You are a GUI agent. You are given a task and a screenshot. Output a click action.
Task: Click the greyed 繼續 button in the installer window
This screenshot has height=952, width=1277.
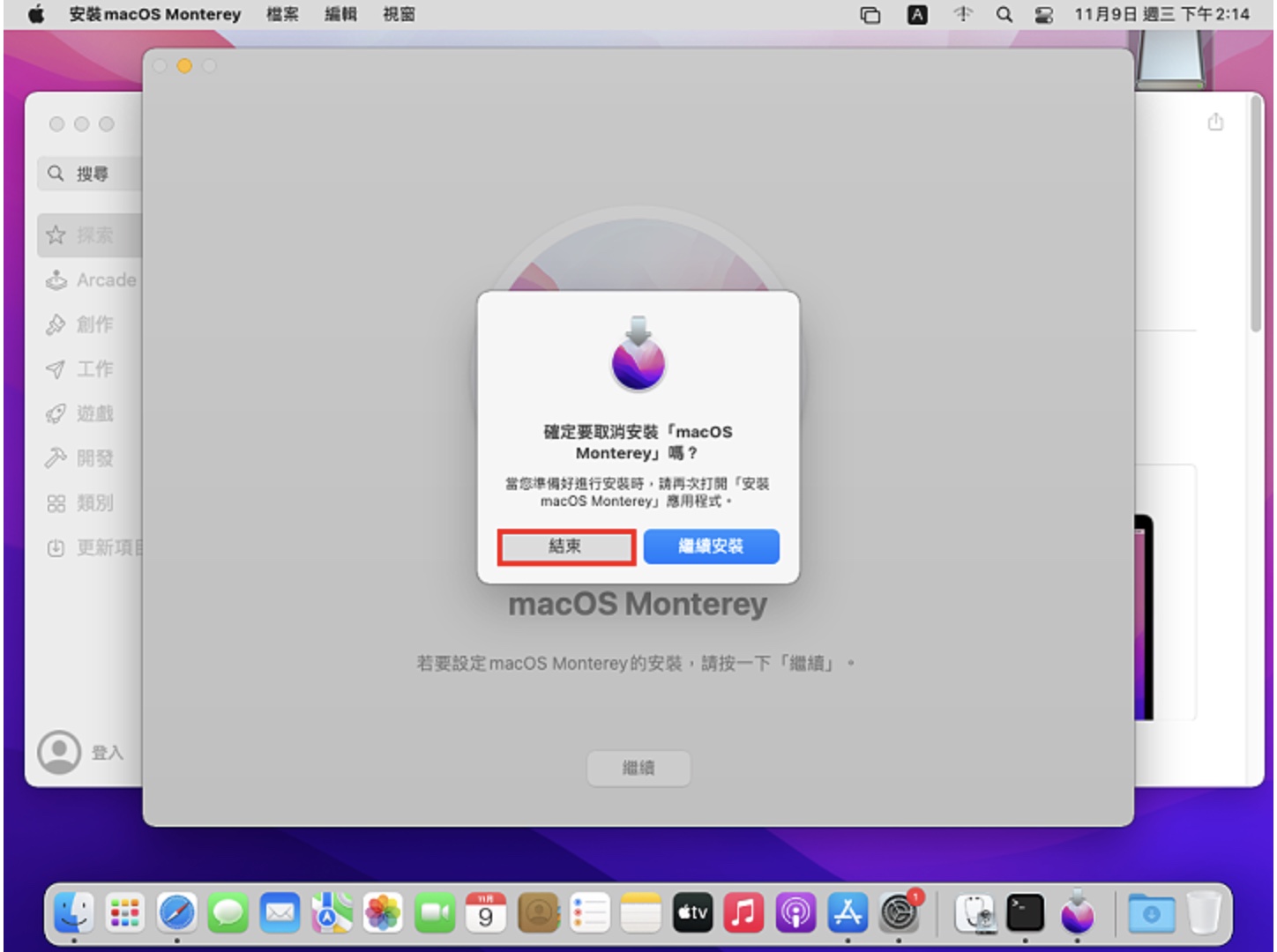638,768
